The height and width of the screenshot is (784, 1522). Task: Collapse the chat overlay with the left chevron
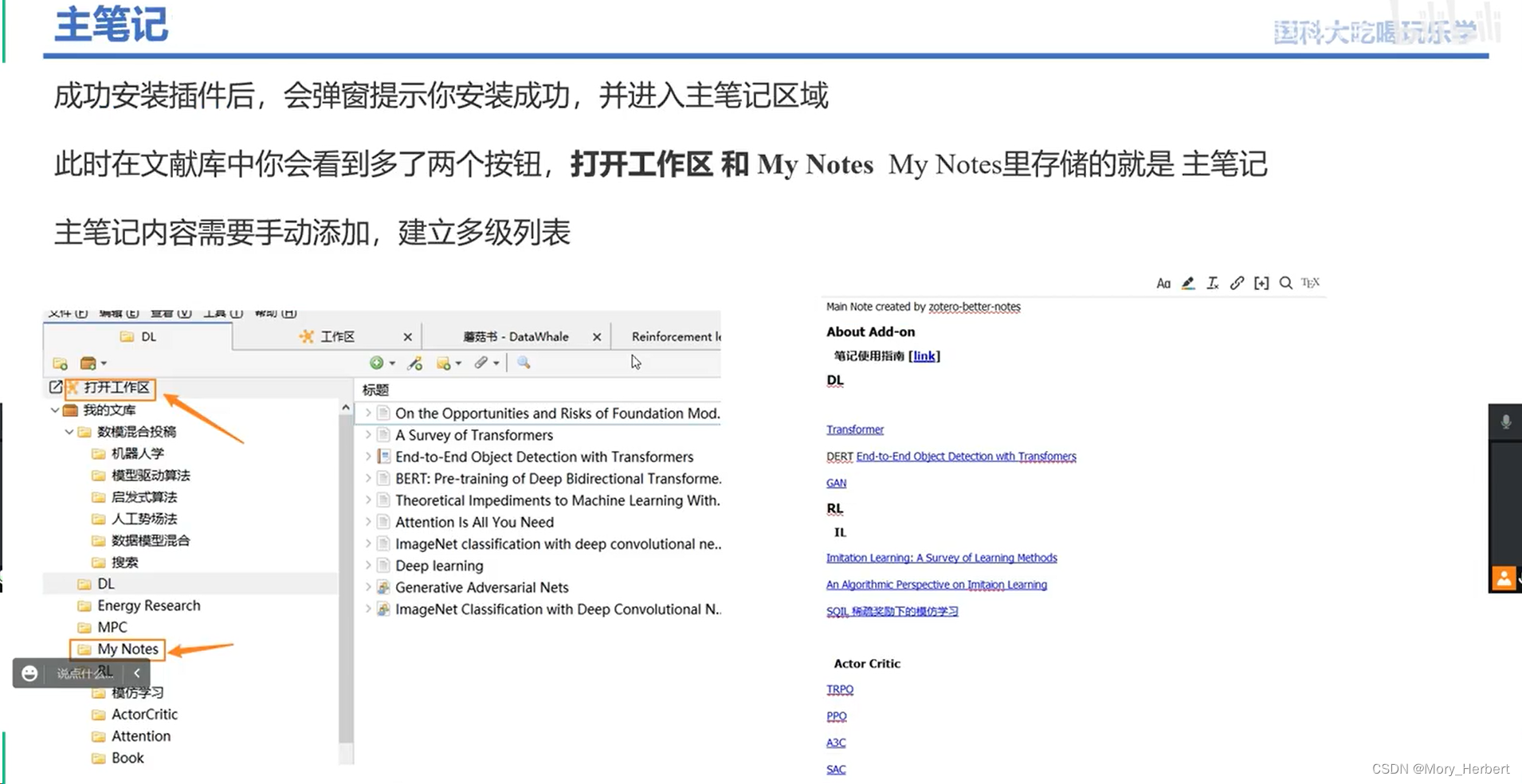coord(137,673)
